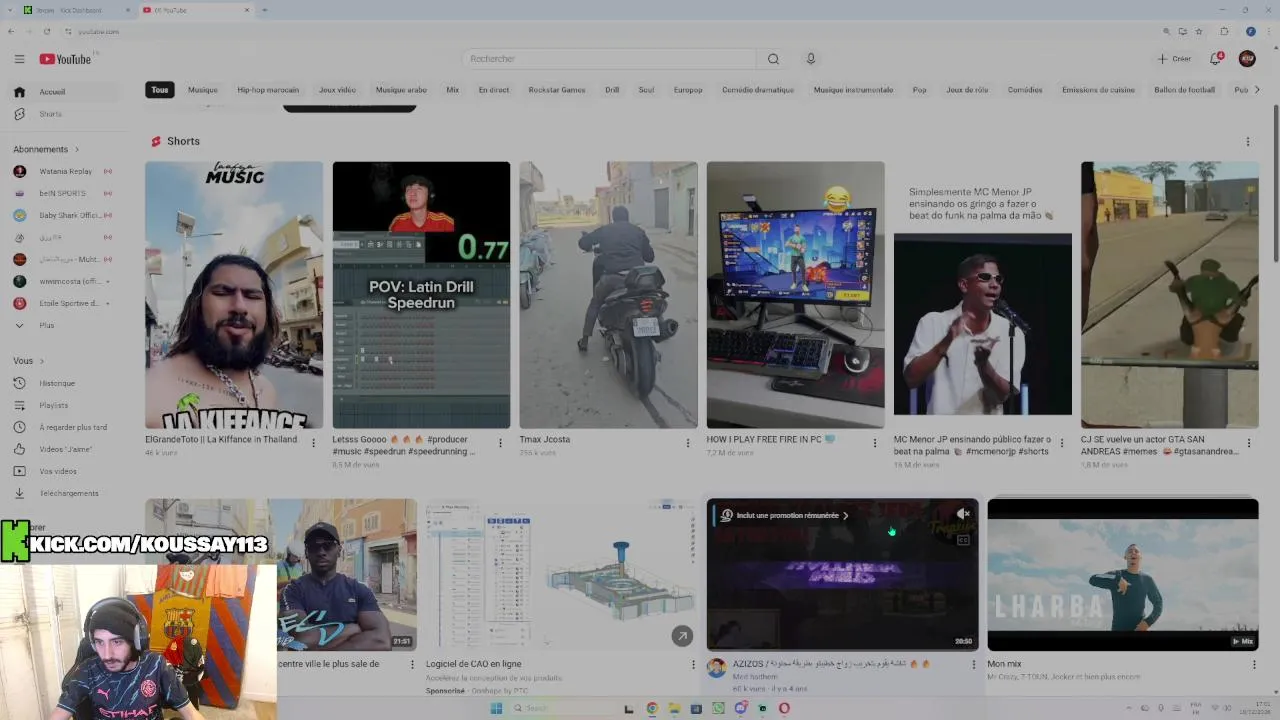
Task: Open the notifications bell
Action: [1216, 59]
